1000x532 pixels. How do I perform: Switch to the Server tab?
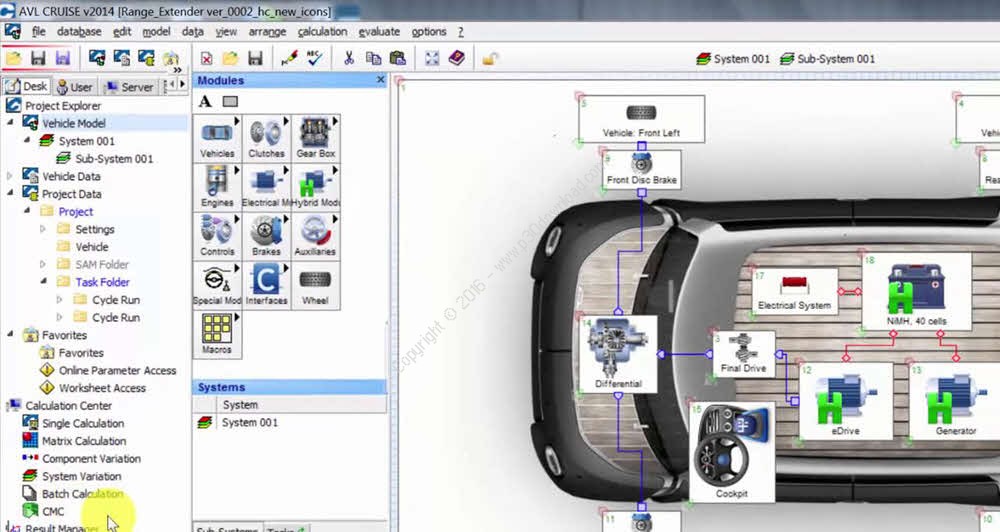(128, 87)
